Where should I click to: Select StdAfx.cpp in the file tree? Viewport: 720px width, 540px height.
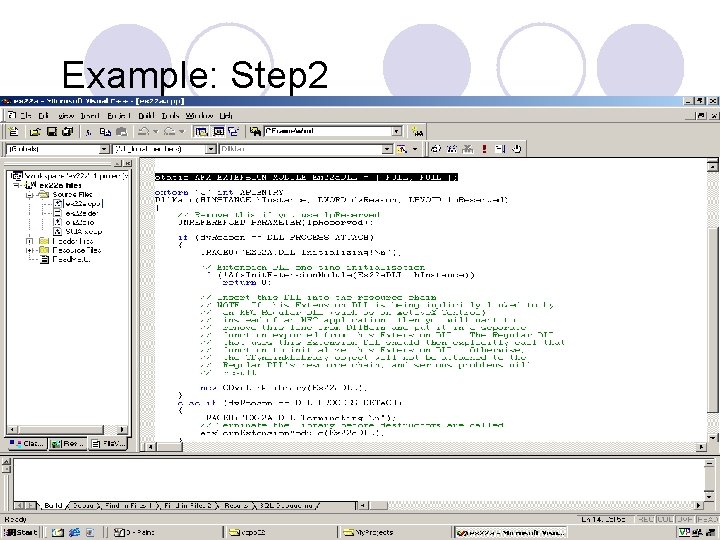[x=84, y=231]
